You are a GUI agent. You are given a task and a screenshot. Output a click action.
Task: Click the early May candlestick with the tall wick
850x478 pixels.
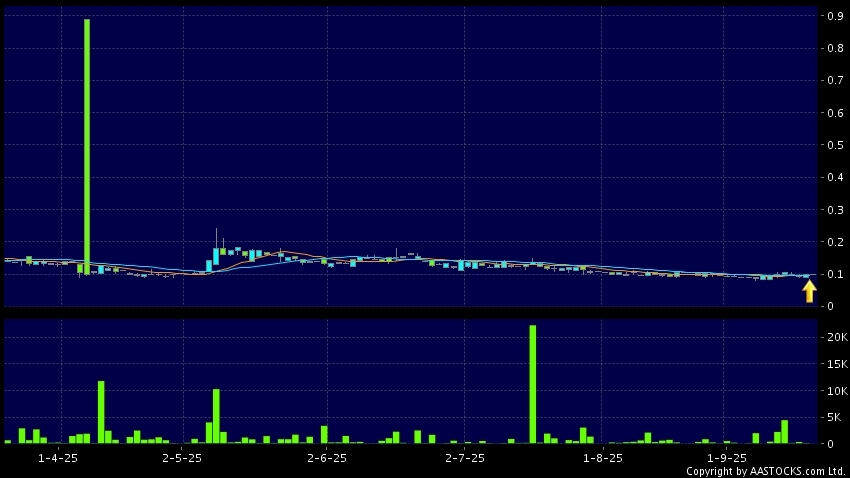pyautogui.click(x=216, y=247)
